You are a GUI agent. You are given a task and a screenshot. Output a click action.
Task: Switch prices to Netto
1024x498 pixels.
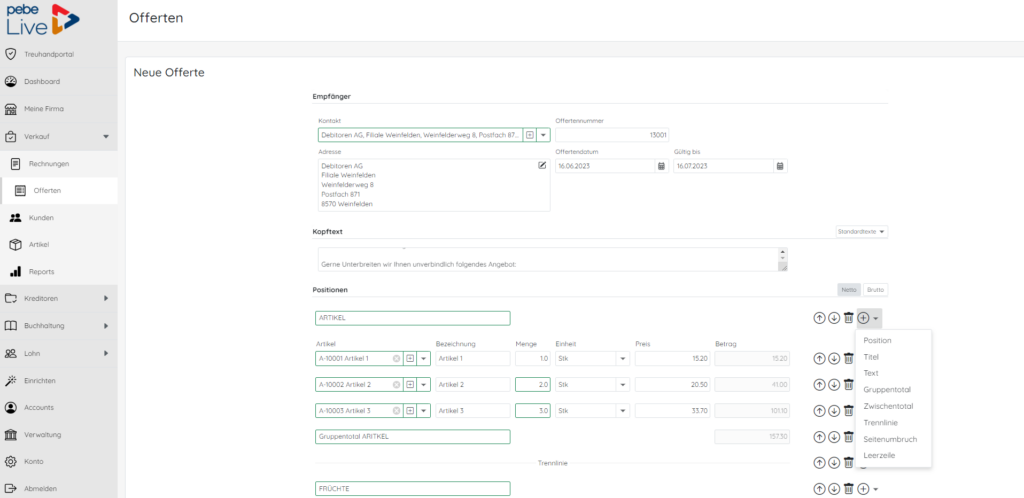849,290
